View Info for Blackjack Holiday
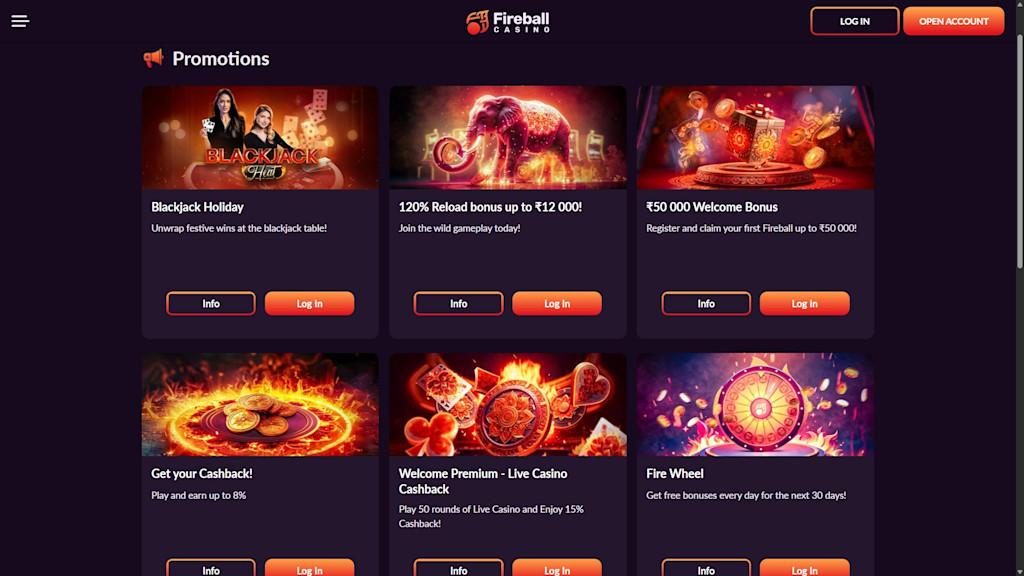The width and height of the screenshot is (1024, 576). tap(211, 304)
